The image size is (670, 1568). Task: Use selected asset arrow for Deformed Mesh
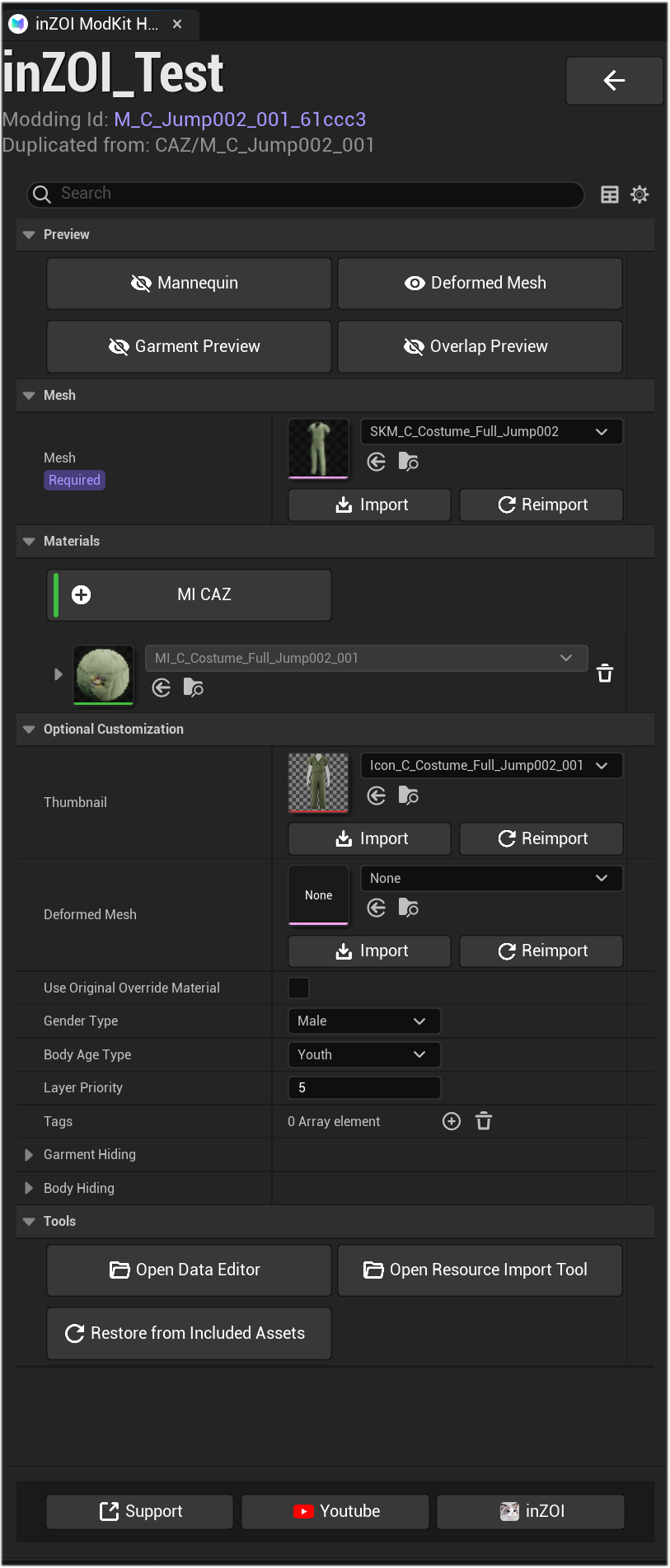point(377,908)
